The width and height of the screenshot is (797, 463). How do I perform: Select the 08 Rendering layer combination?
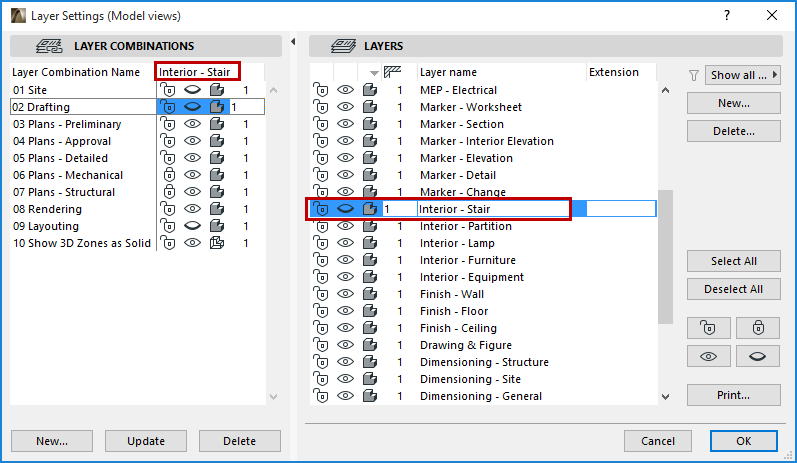coord(47,209)
